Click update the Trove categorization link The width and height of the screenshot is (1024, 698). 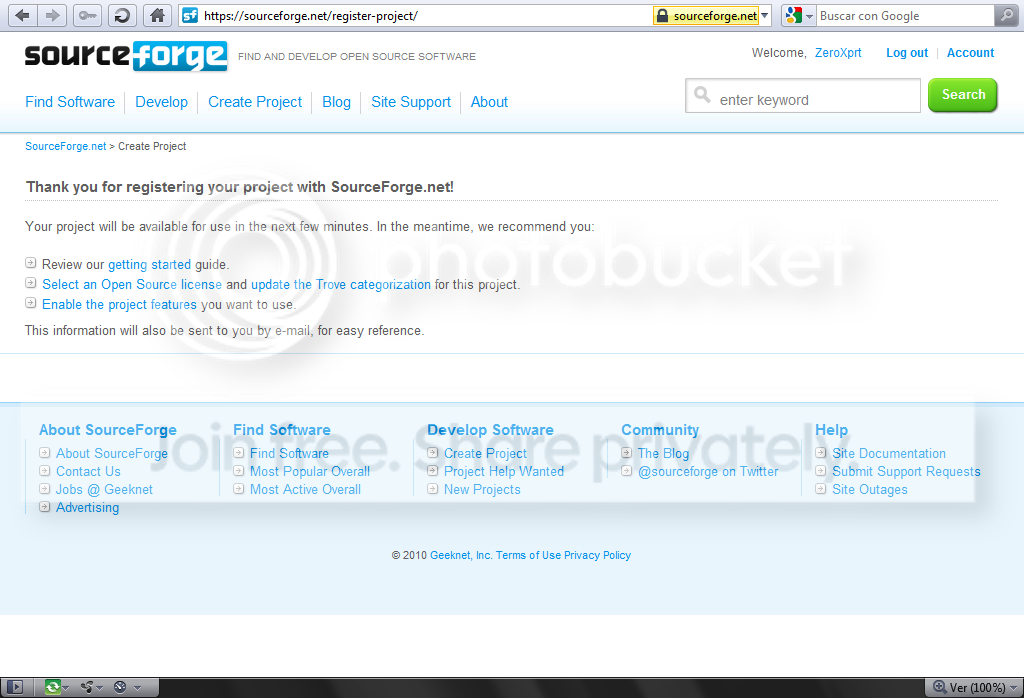pos(341,285)
